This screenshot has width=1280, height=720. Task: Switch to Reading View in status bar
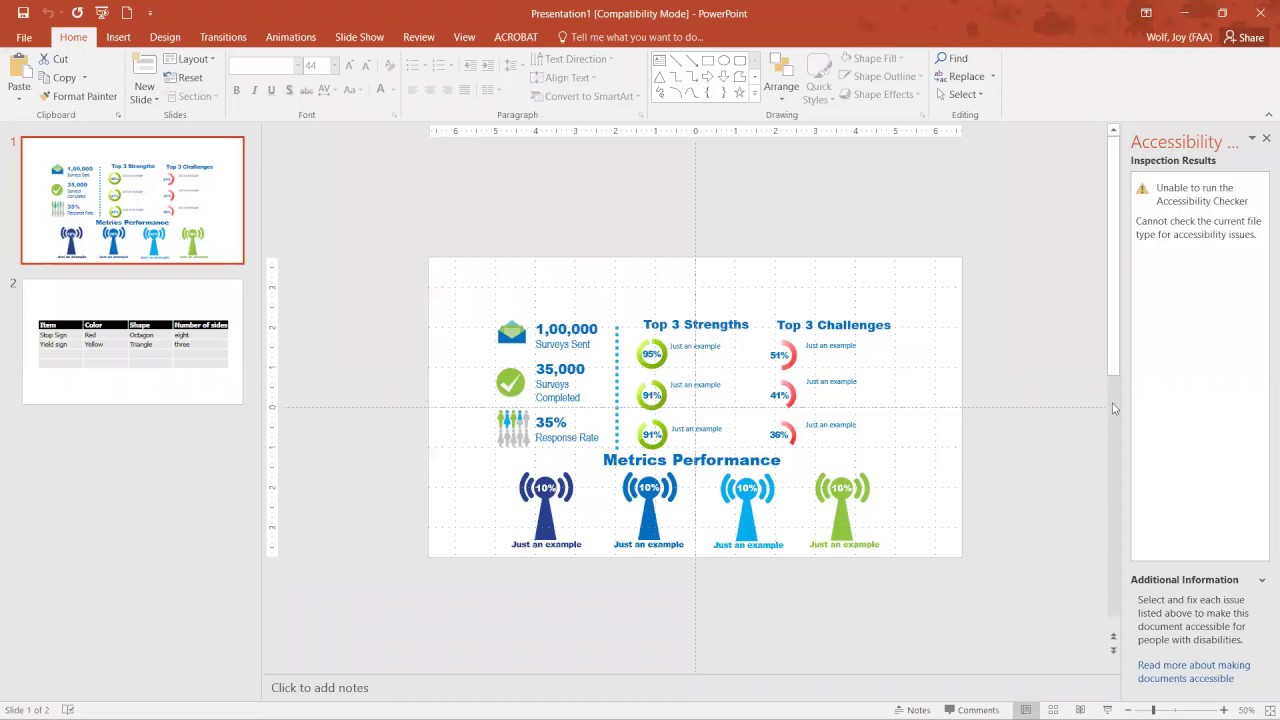pos(1080,710)
